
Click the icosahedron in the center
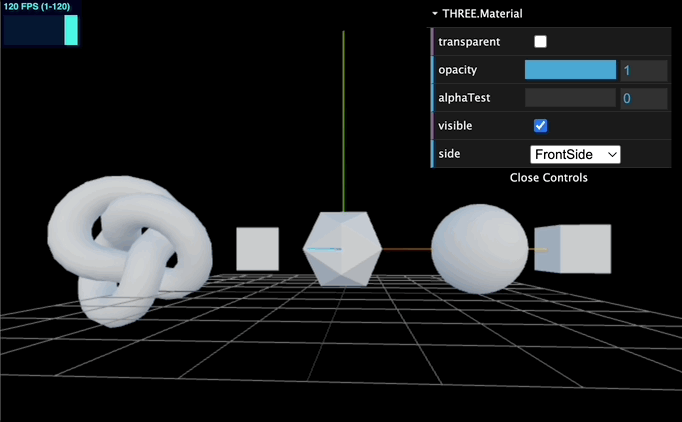click(342, 249)
